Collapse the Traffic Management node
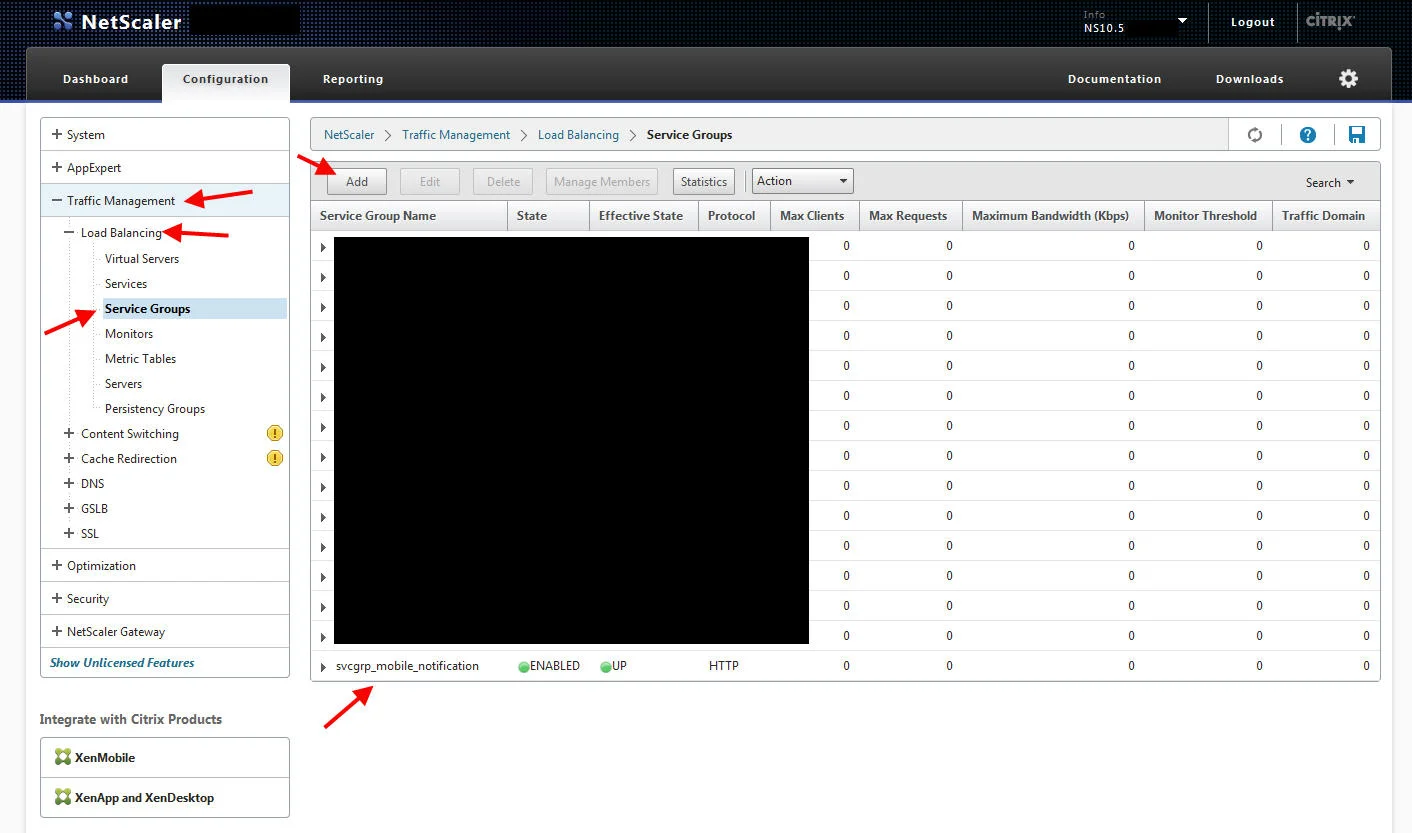Screen dimensions: 1412x833 point(57,200)
